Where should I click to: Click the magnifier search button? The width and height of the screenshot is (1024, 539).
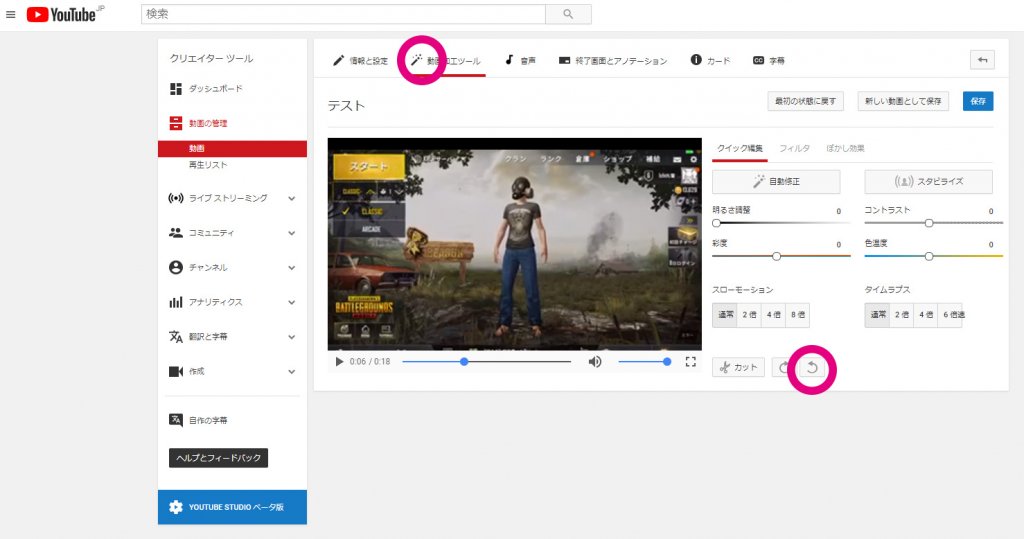(x=568, y=14)
